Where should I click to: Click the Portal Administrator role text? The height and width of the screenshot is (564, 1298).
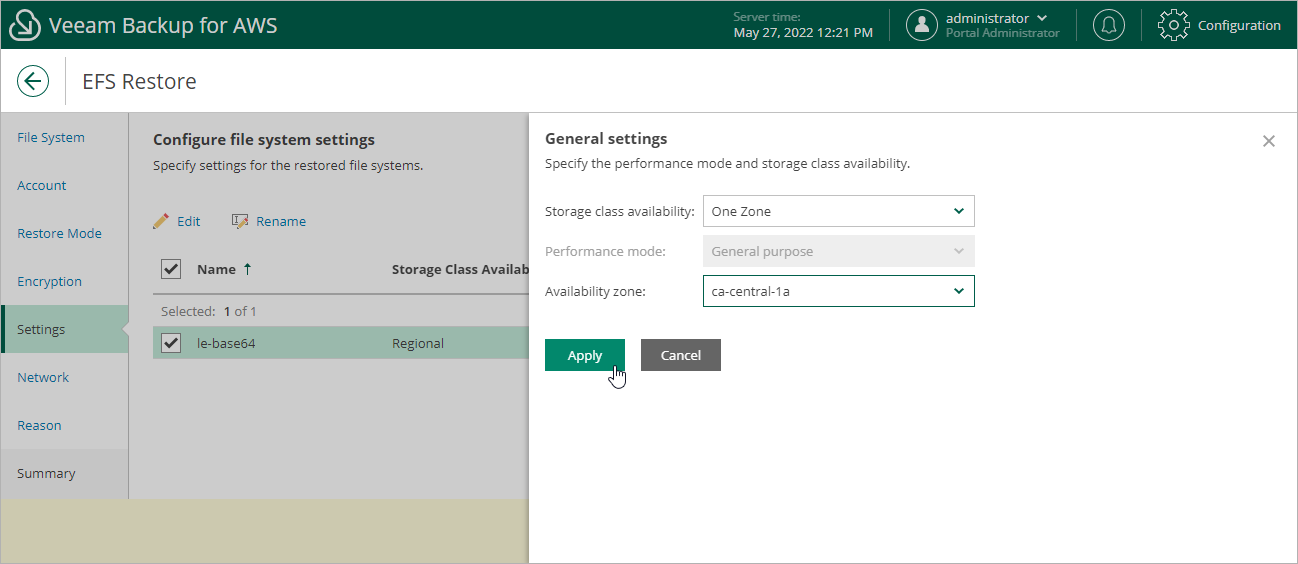click(x=1003, y=33)
